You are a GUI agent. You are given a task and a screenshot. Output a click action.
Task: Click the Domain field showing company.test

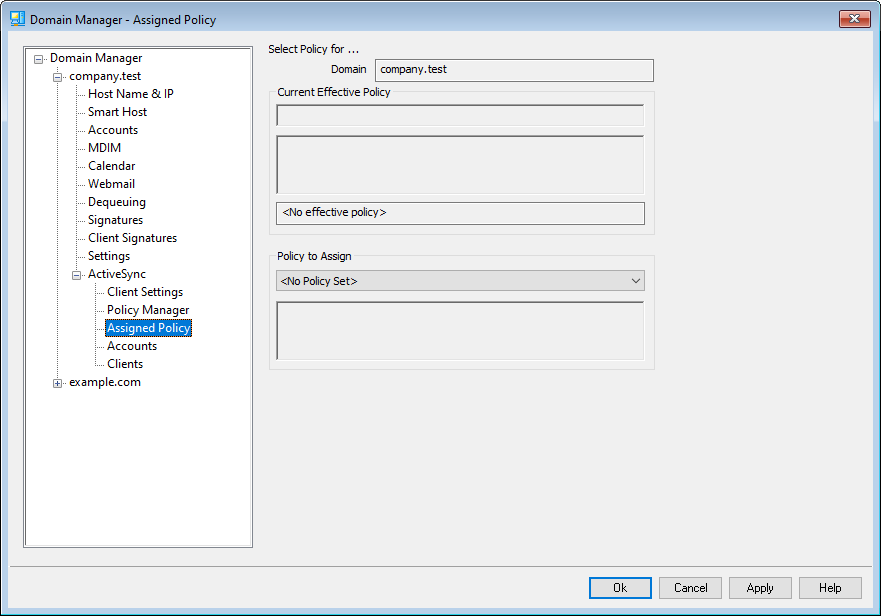(x=514, y=70)
